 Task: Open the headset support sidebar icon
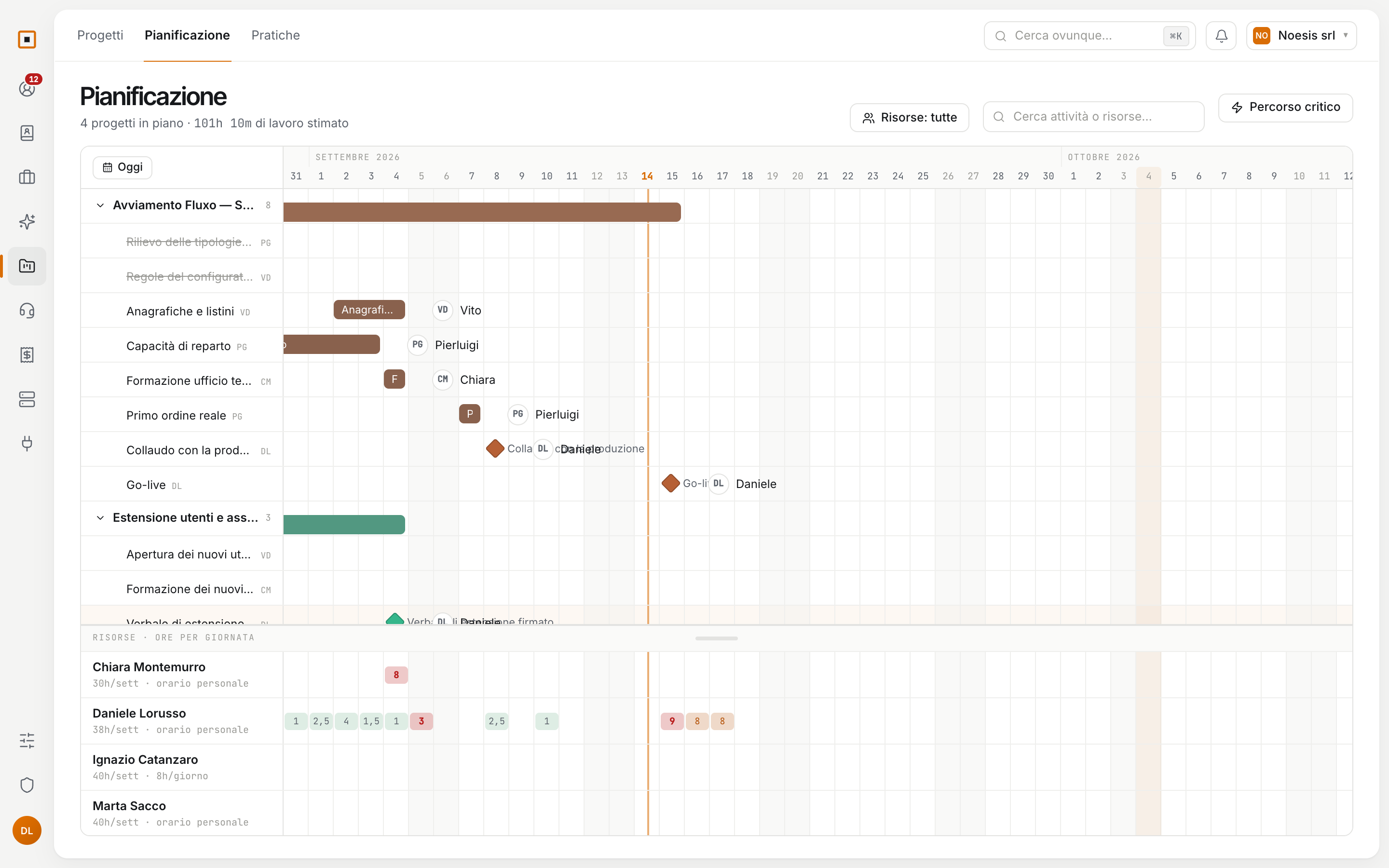(x=27, y=311)
